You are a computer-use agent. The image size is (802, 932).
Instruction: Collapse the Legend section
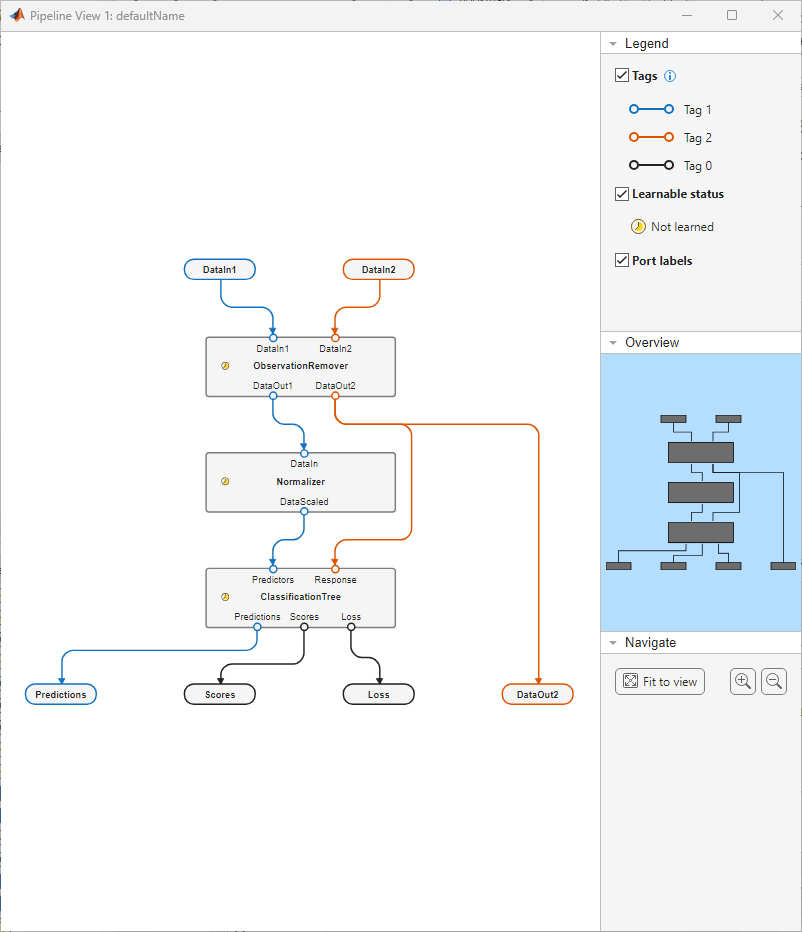[x=613, y=43]
